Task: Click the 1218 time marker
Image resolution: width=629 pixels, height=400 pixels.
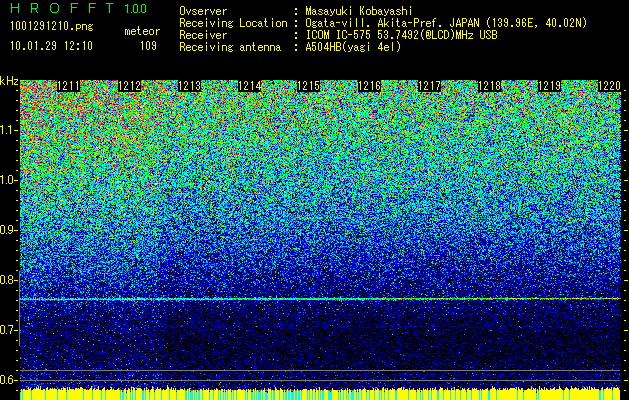Action: point(490,86)
